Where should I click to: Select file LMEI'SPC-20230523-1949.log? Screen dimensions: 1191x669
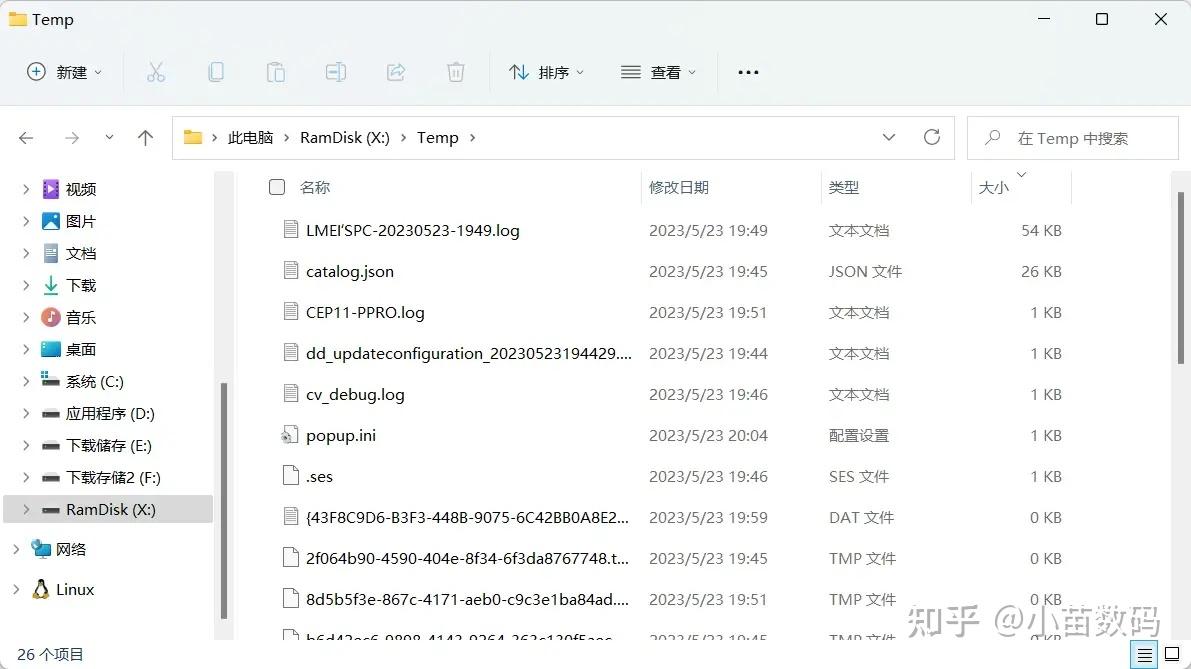412,230
